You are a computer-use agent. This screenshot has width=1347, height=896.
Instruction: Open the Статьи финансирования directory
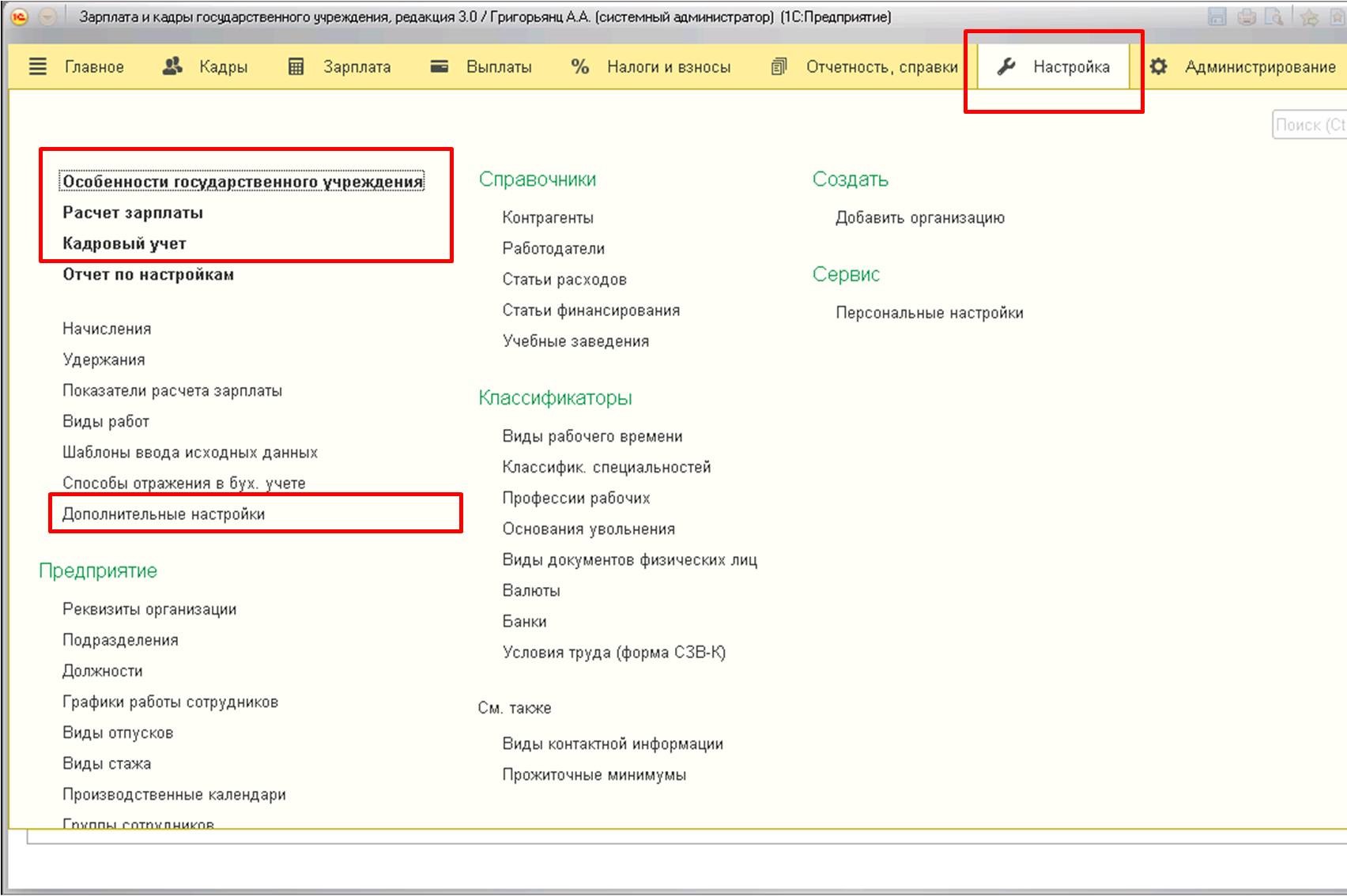pyautogui.click(x=591, y=310)
